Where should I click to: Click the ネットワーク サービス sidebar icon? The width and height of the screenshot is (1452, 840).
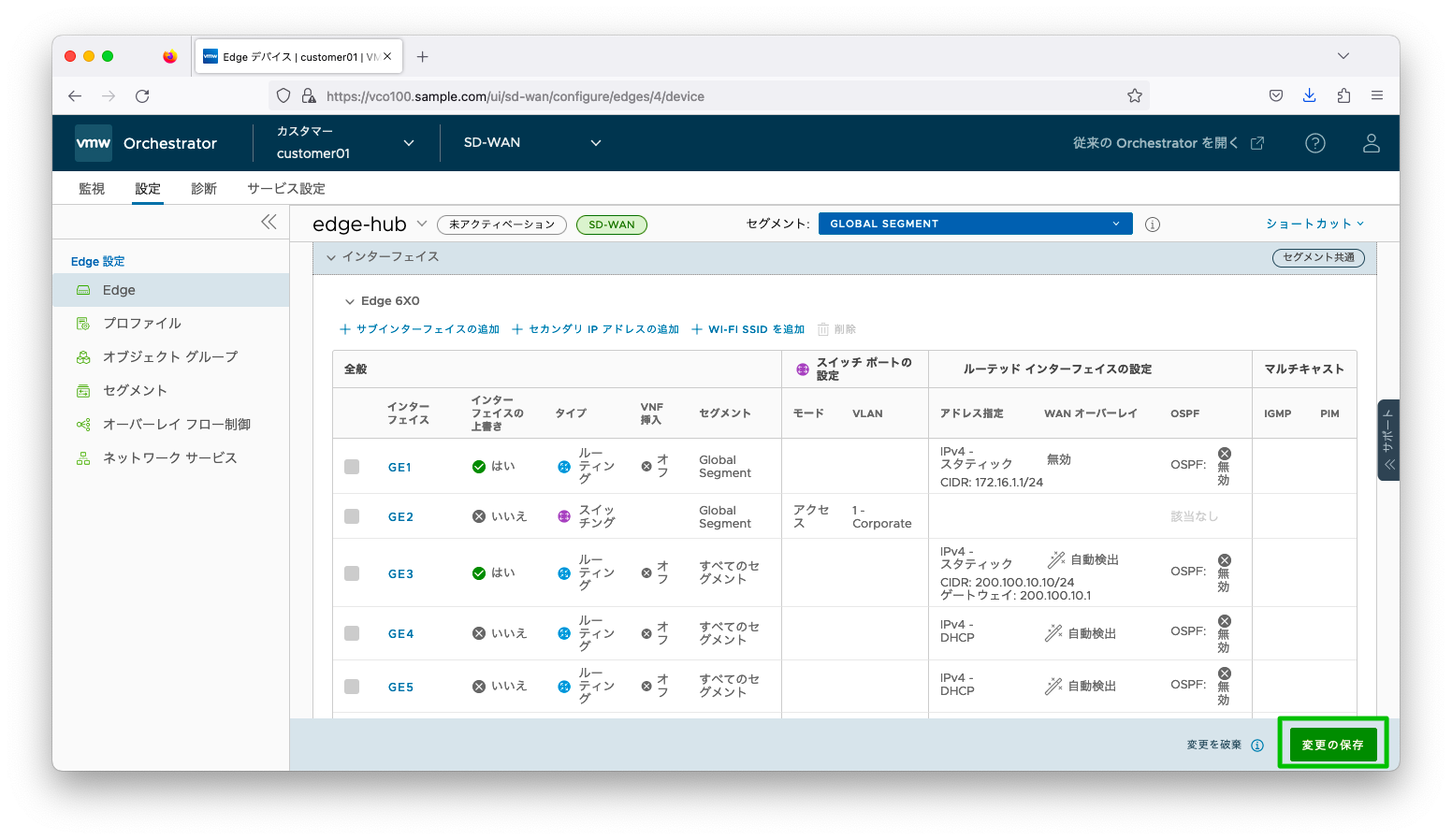point(83,458)
